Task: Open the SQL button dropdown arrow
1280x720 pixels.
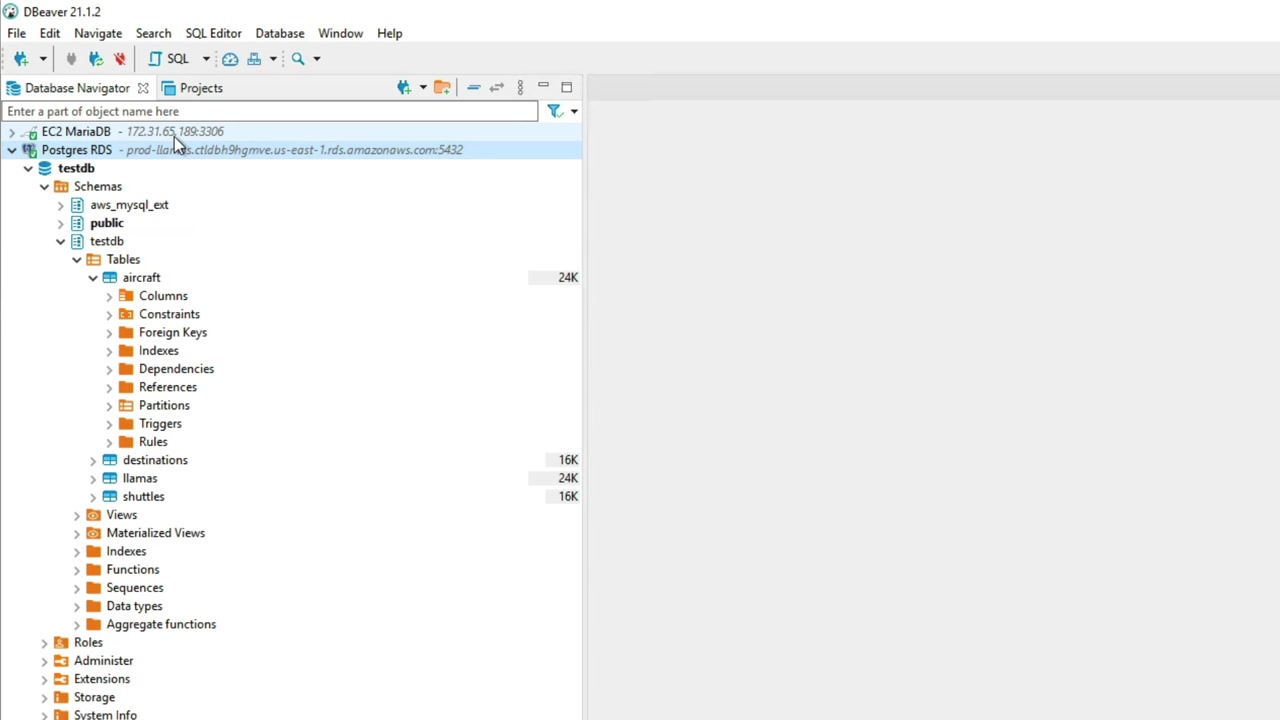Action: point(206,59)
